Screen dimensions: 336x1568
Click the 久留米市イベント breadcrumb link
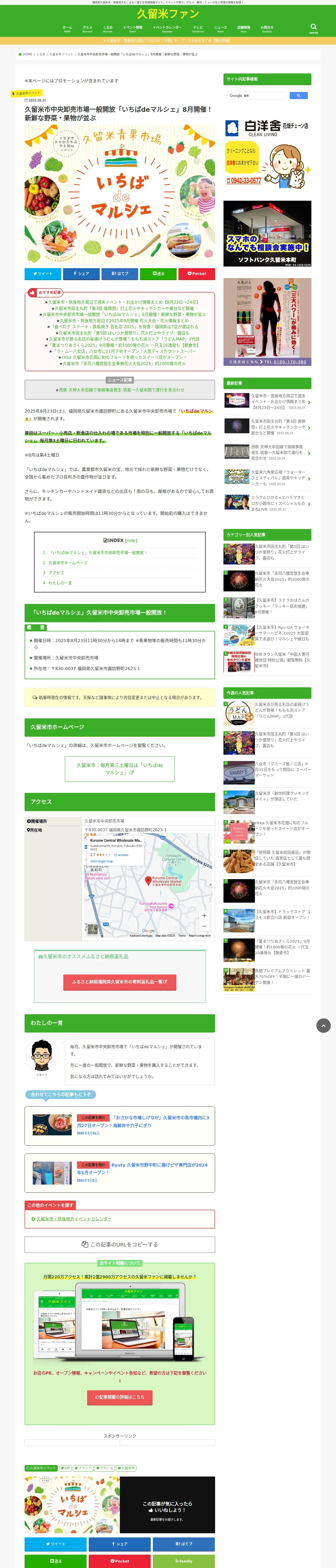[61, 54]
